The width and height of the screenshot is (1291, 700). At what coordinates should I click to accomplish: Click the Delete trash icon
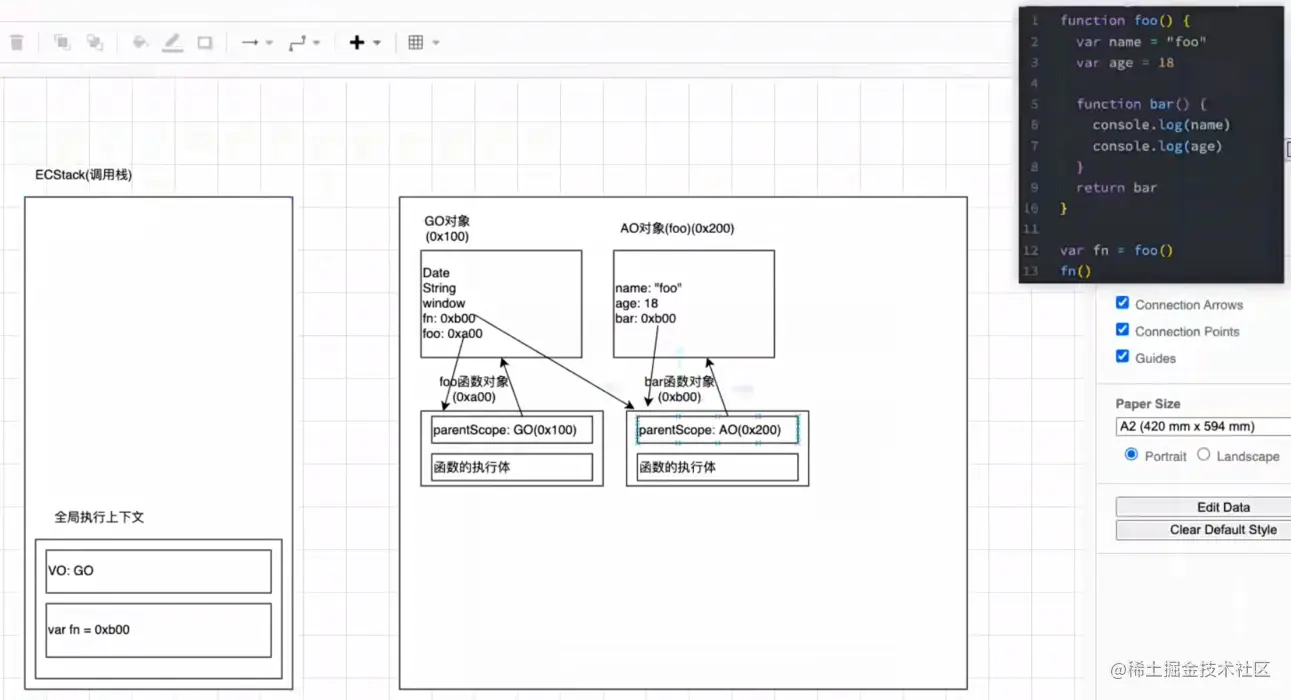tap(16, 42)
